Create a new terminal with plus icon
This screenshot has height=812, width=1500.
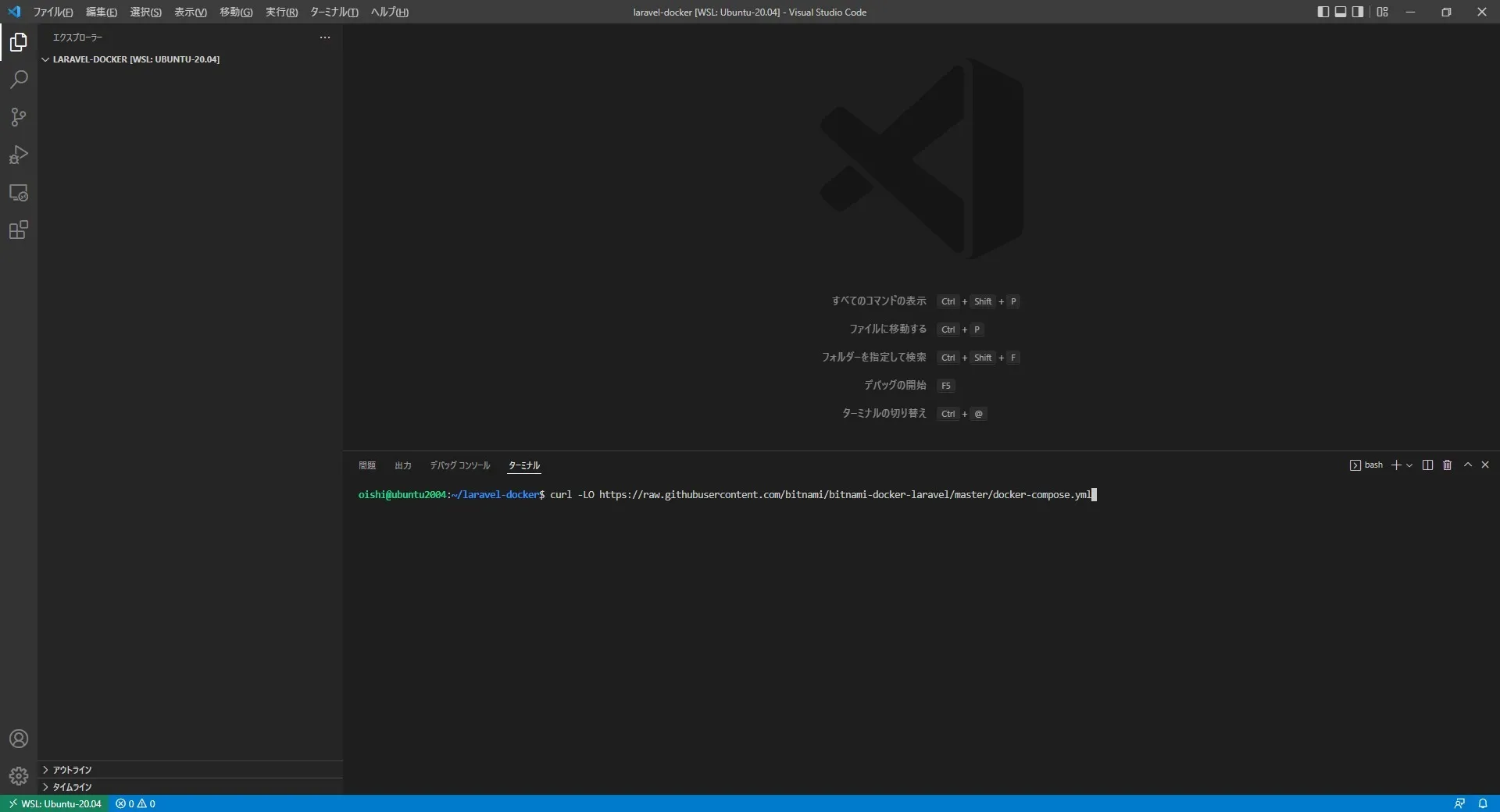[1396, 465]
